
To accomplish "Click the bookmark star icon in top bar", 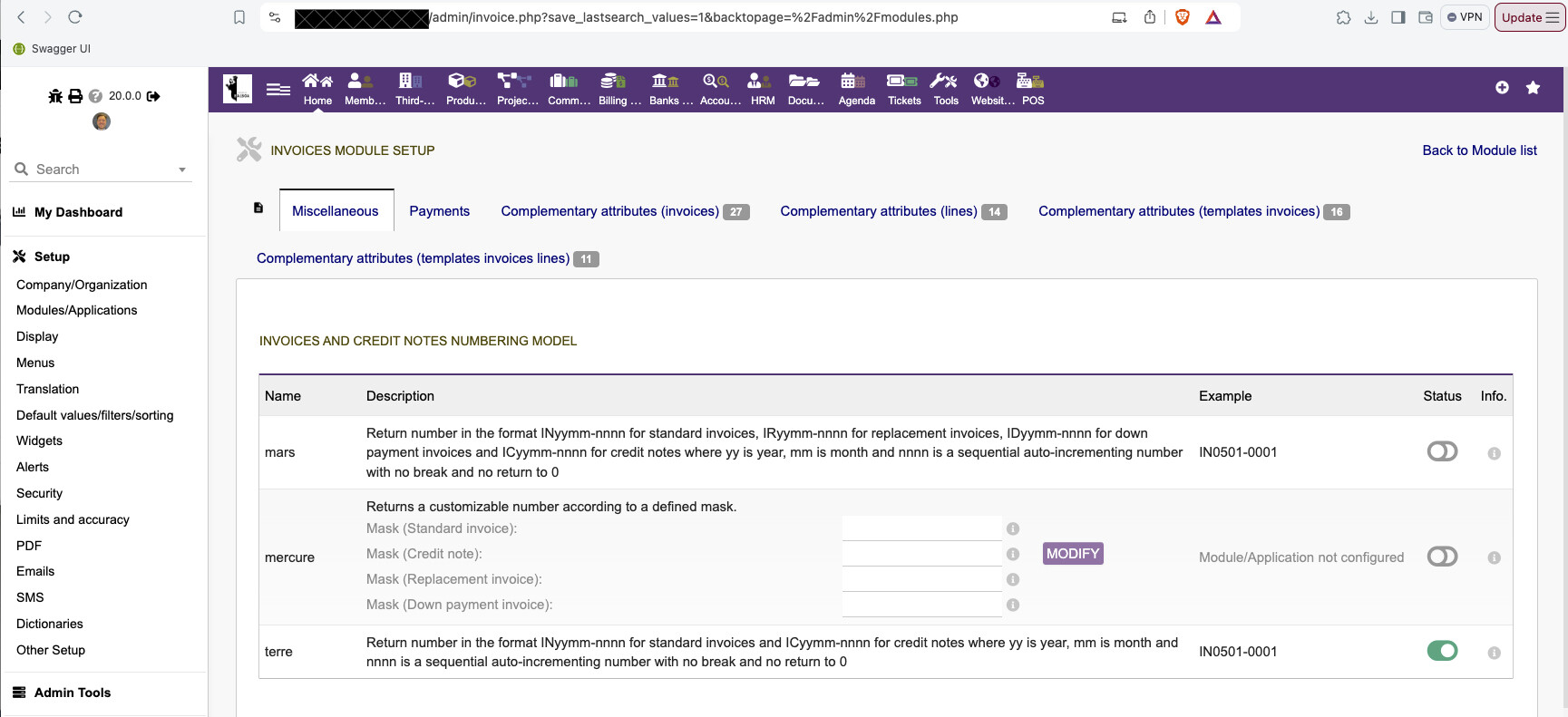I will (x=1533, y=88).
